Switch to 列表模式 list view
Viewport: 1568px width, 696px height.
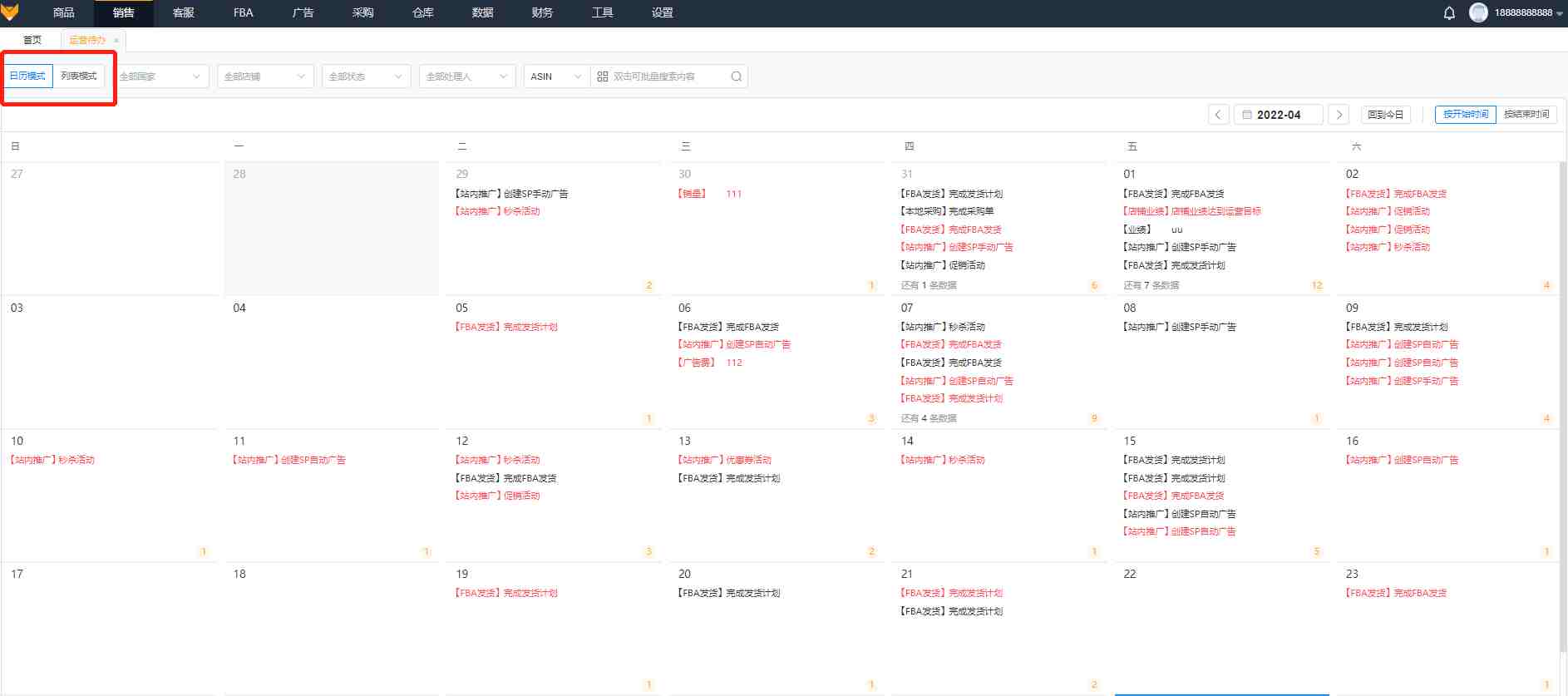pyautogui.click(x=79, y=76)
